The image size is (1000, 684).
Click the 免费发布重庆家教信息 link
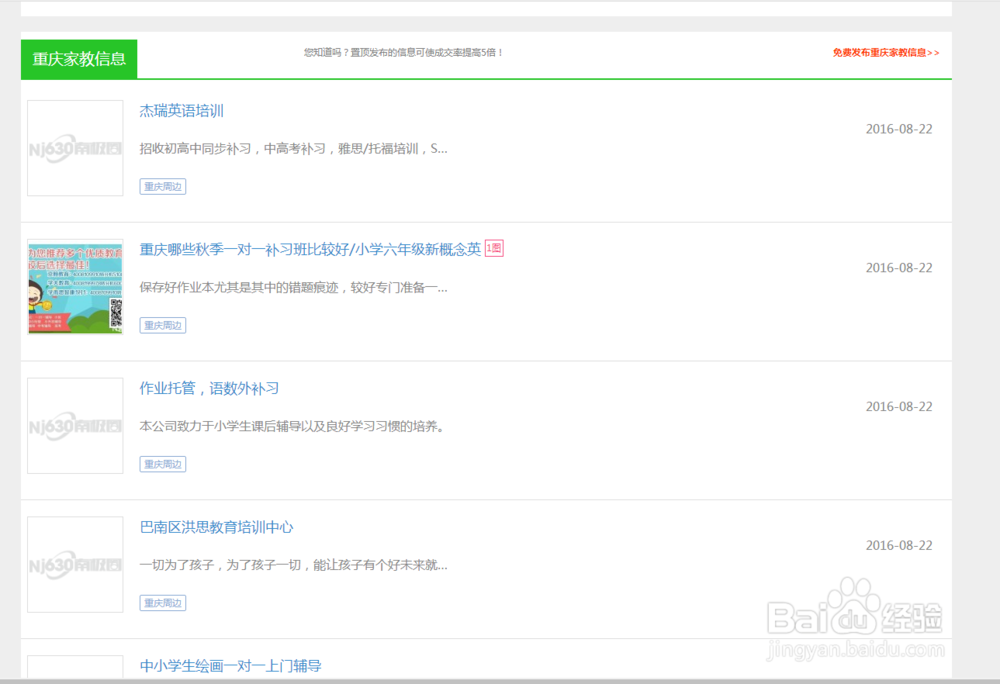884,51
